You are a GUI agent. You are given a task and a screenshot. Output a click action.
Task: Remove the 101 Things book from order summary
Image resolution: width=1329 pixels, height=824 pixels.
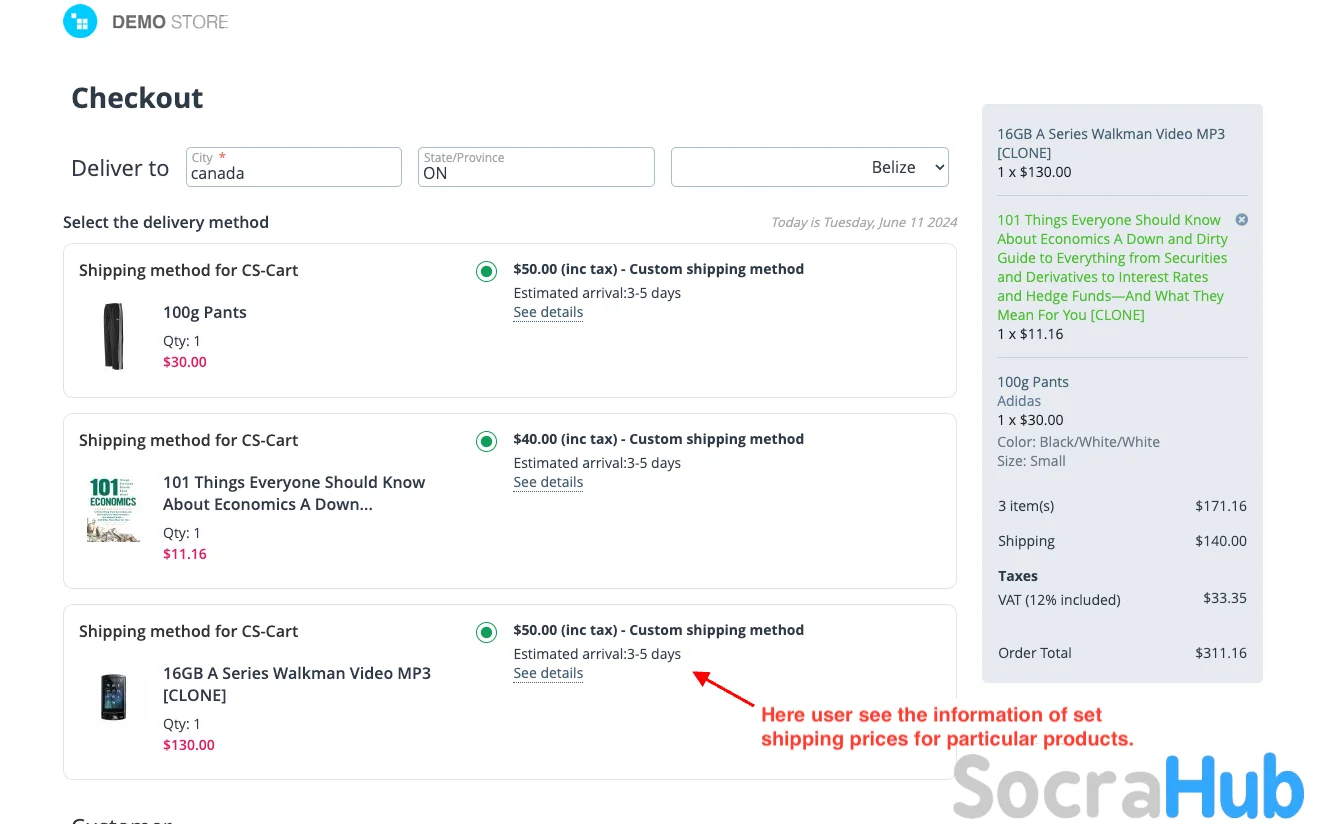(x=1241, y=220)
